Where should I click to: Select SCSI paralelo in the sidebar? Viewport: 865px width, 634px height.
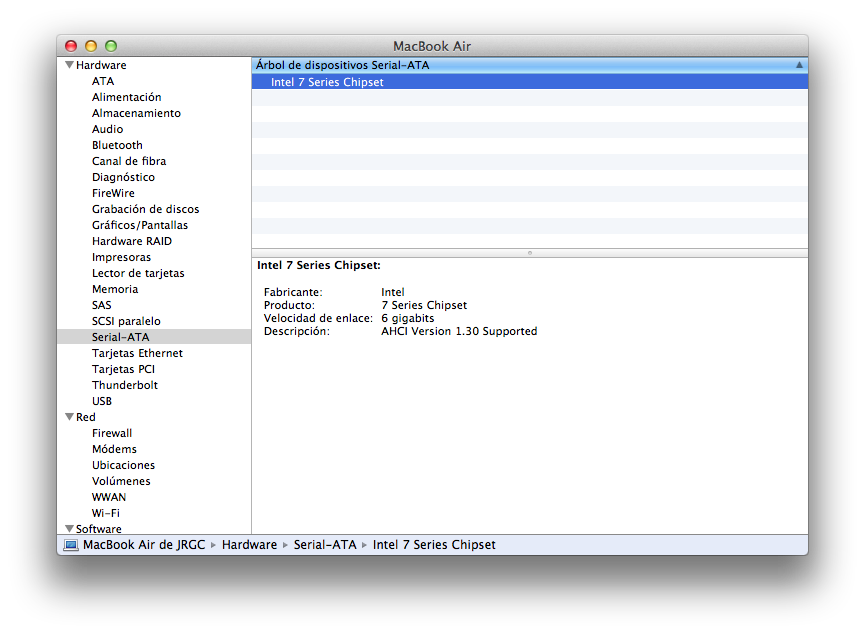click(x=126, y=321)
